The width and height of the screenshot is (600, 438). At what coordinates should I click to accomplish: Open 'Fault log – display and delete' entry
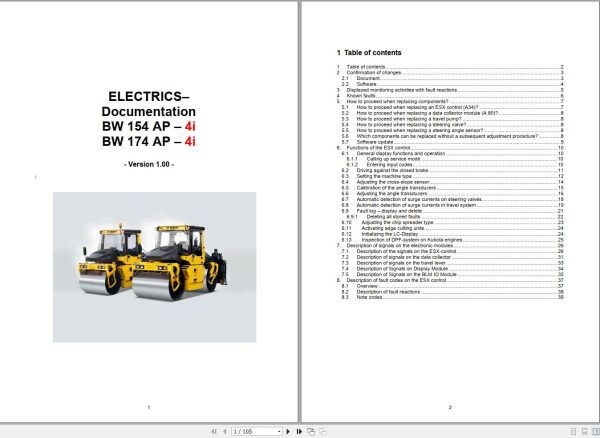452,211
